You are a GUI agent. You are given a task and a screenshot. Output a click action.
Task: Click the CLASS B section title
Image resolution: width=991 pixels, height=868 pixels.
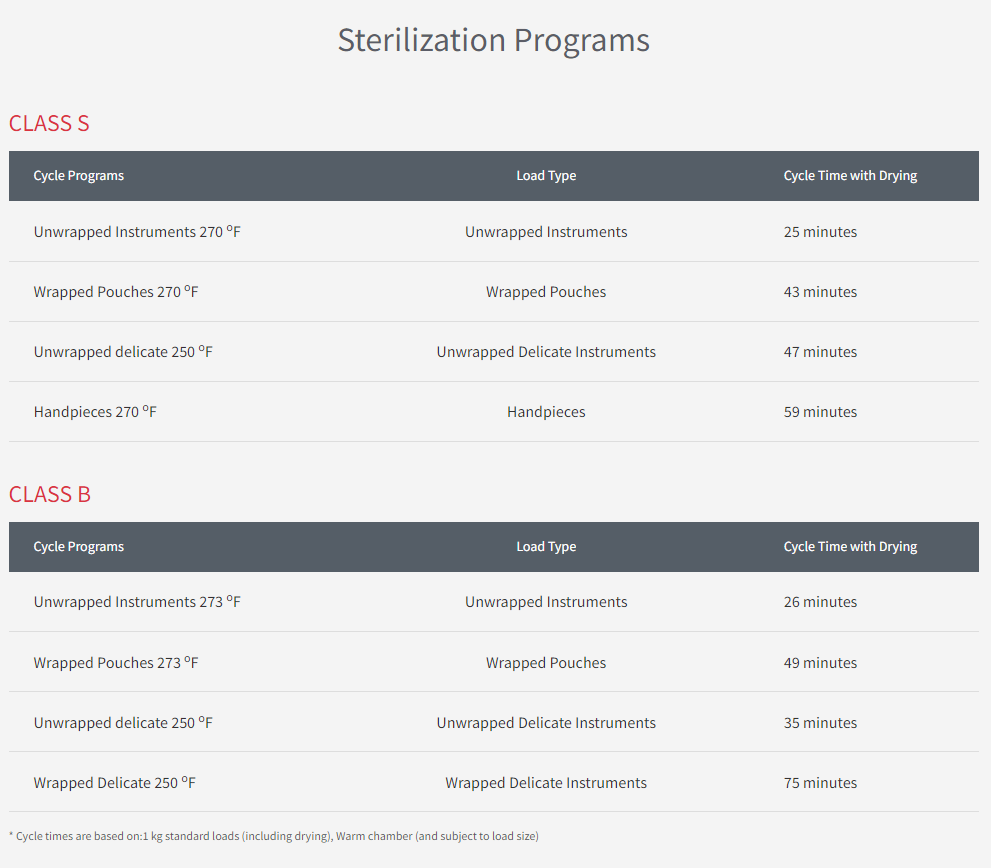(50, 494)
